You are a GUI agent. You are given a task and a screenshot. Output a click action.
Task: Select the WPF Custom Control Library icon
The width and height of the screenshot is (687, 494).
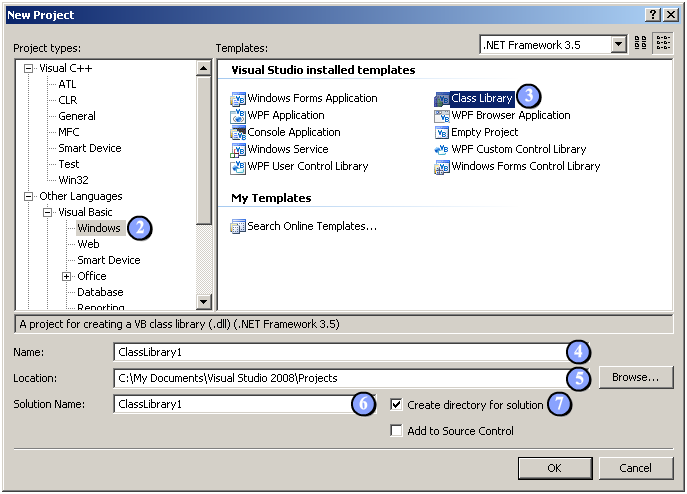(442, 150)
